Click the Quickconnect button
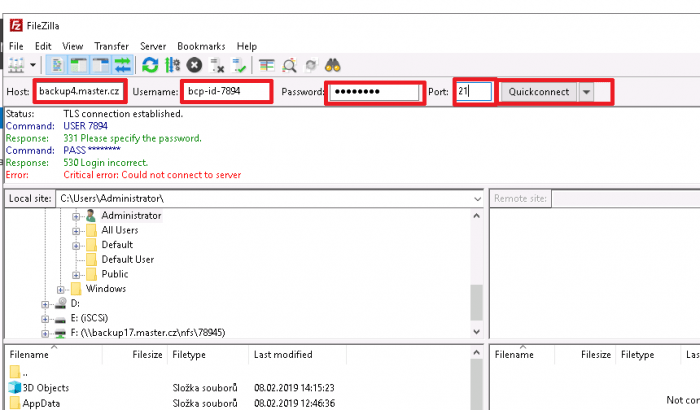 [x=538, y=92]
